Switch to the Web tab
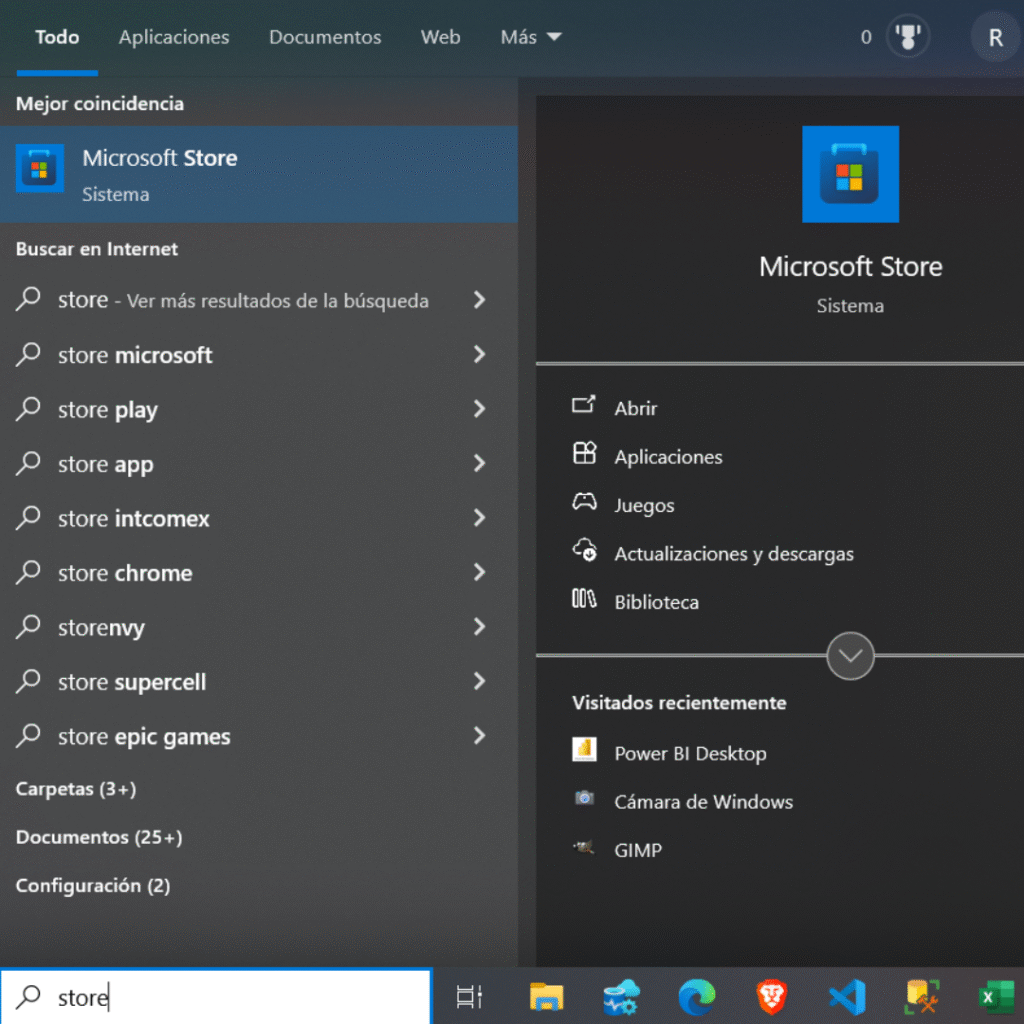The image size is (1024, 1024). (440, 37)
